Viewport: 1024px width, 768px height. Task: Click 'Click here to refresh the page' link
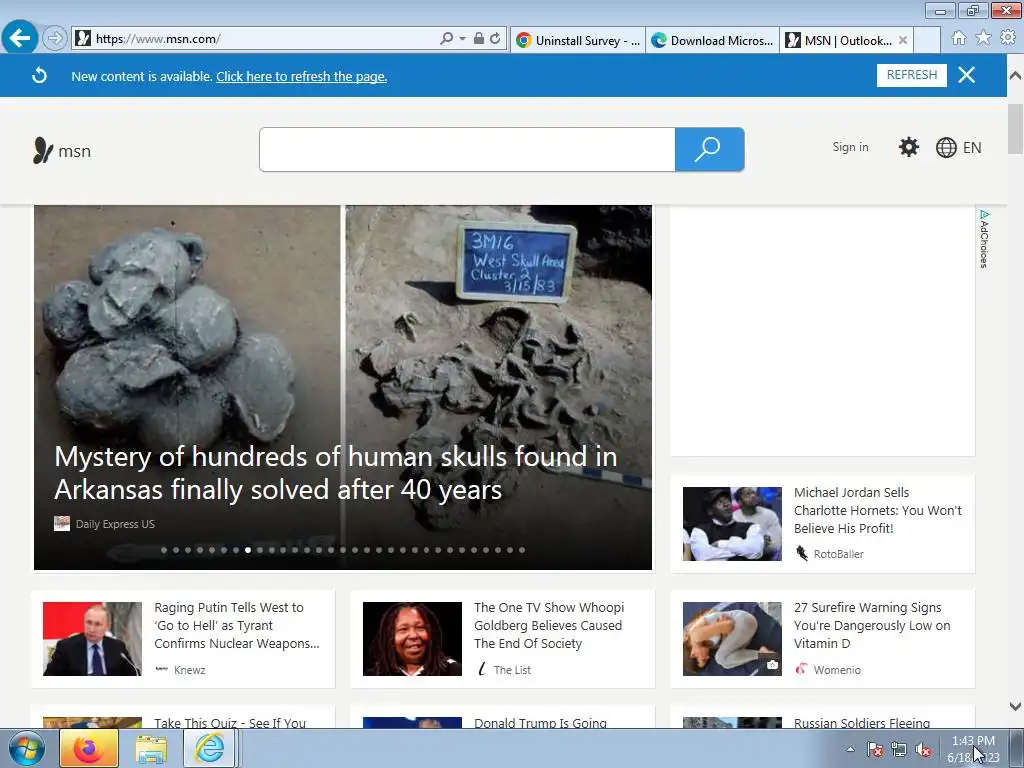302,76
